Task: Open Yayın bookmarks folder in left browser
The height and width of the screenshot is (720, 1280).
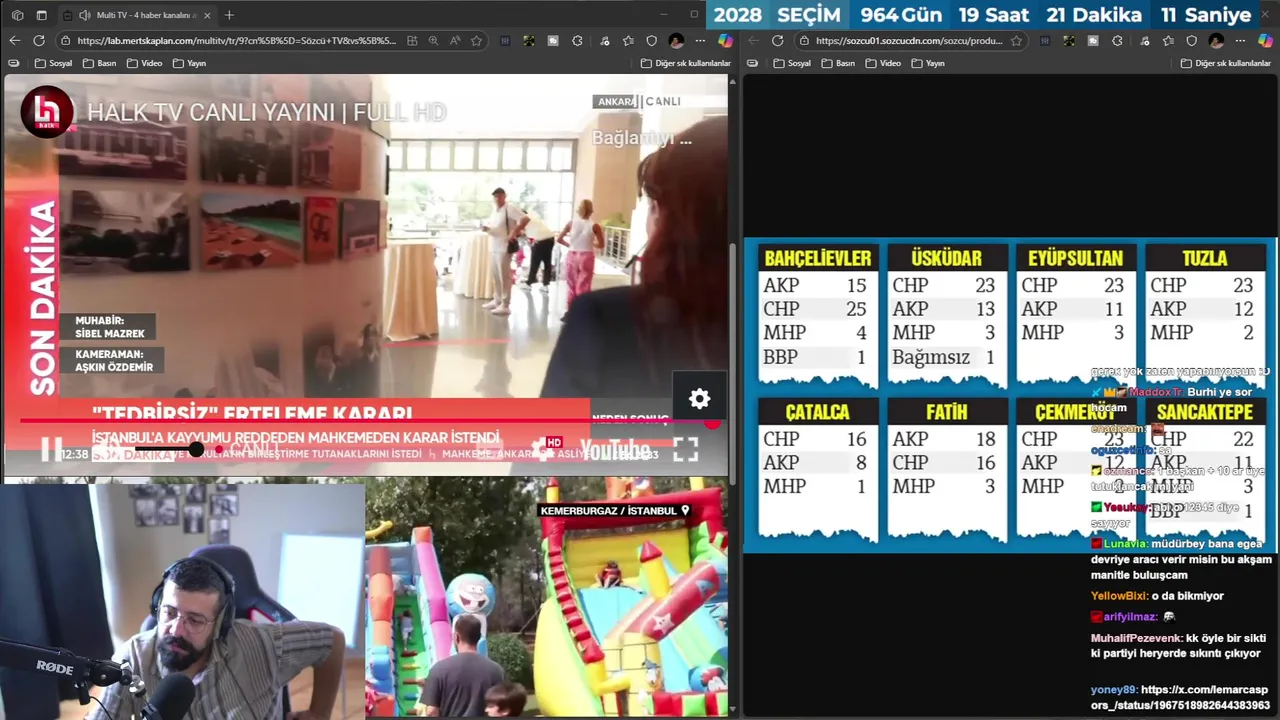Action: pyautogui.click(x=189, y=63)
